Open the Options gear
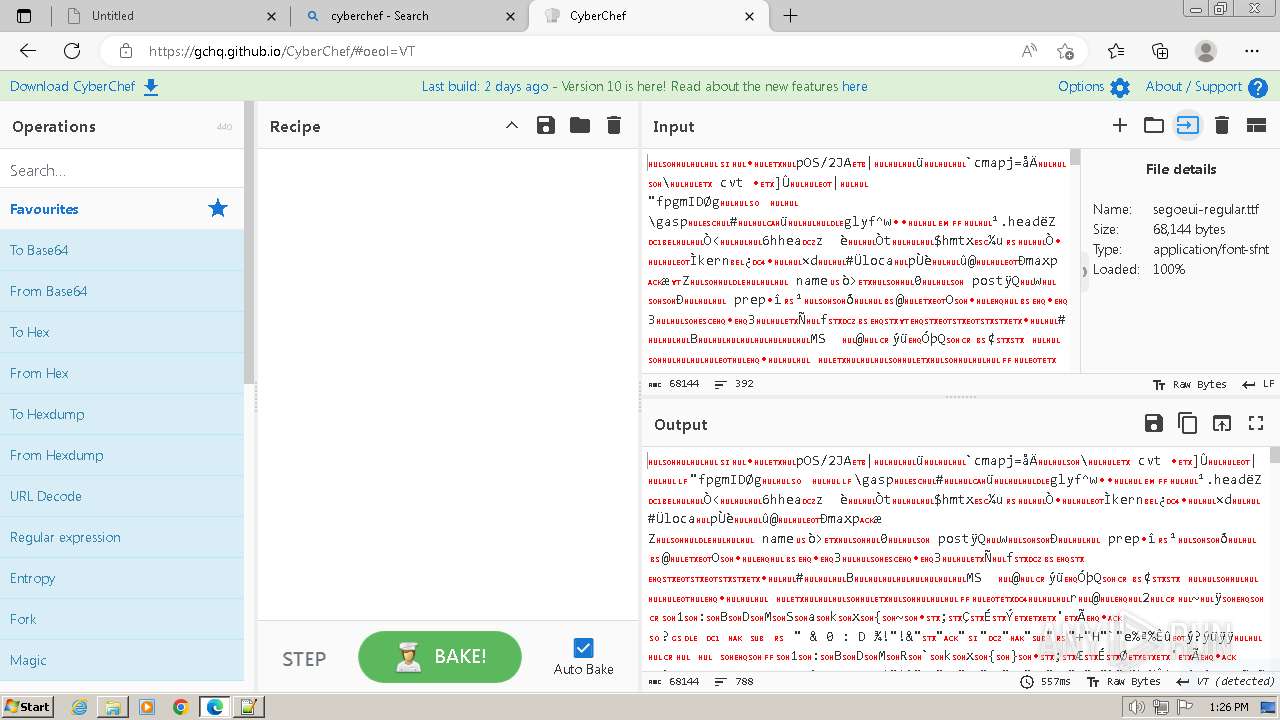 1094,87
